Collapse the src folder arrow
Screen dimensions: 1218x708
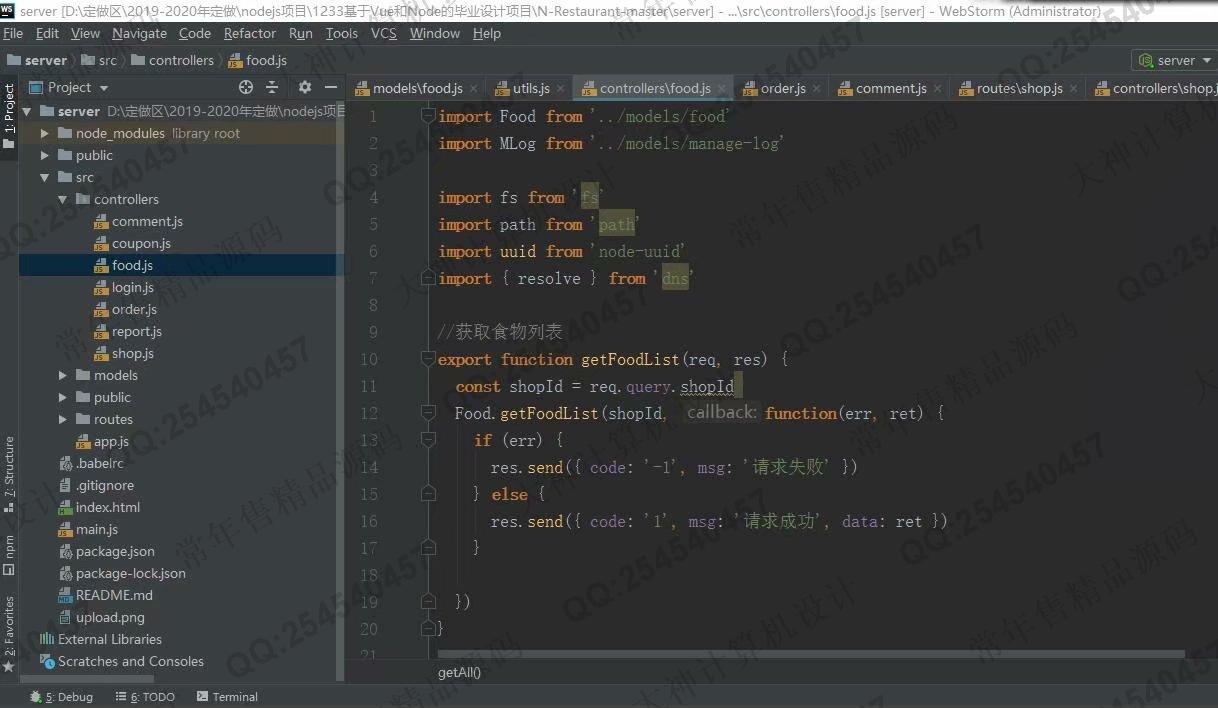45,177
